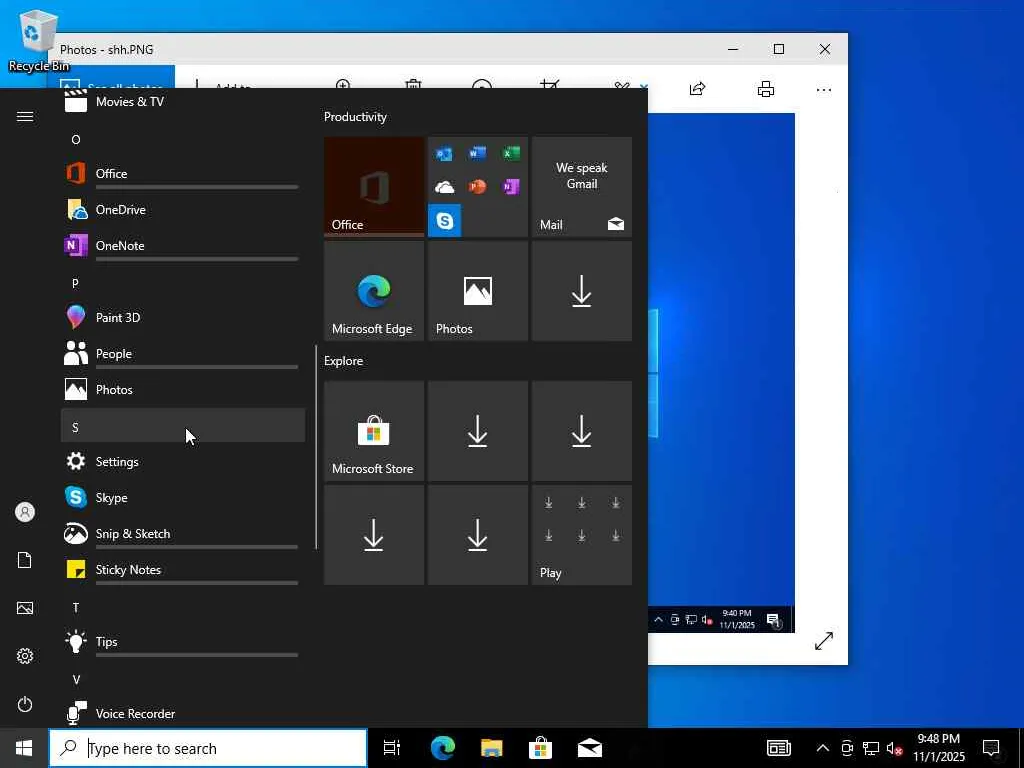Open the Action Center notifications icon
The width and height of the screenshot is (1024, 768).
tap(991, 748)
